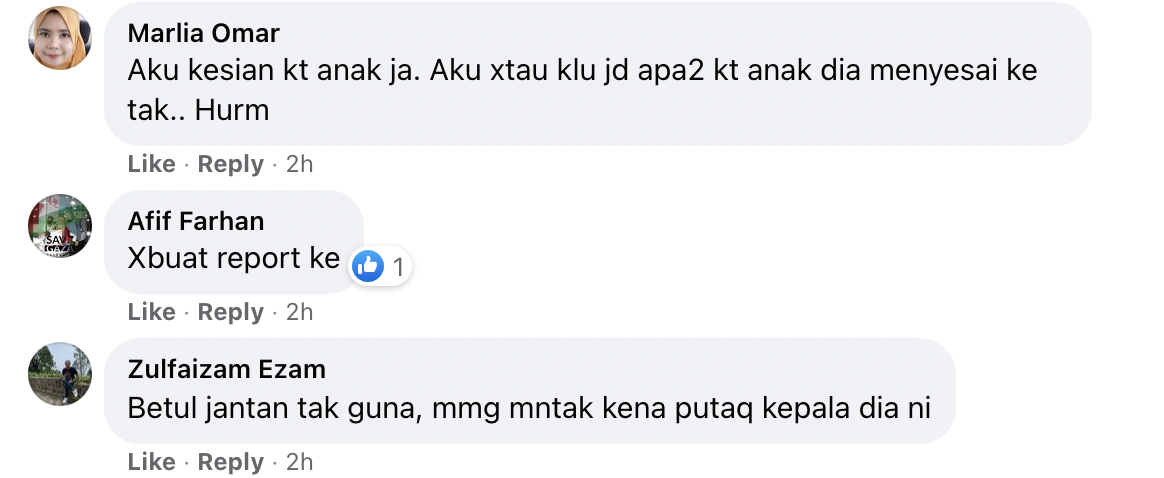Click the "Xbuat report ke" comment text

[x=234, y=258]
